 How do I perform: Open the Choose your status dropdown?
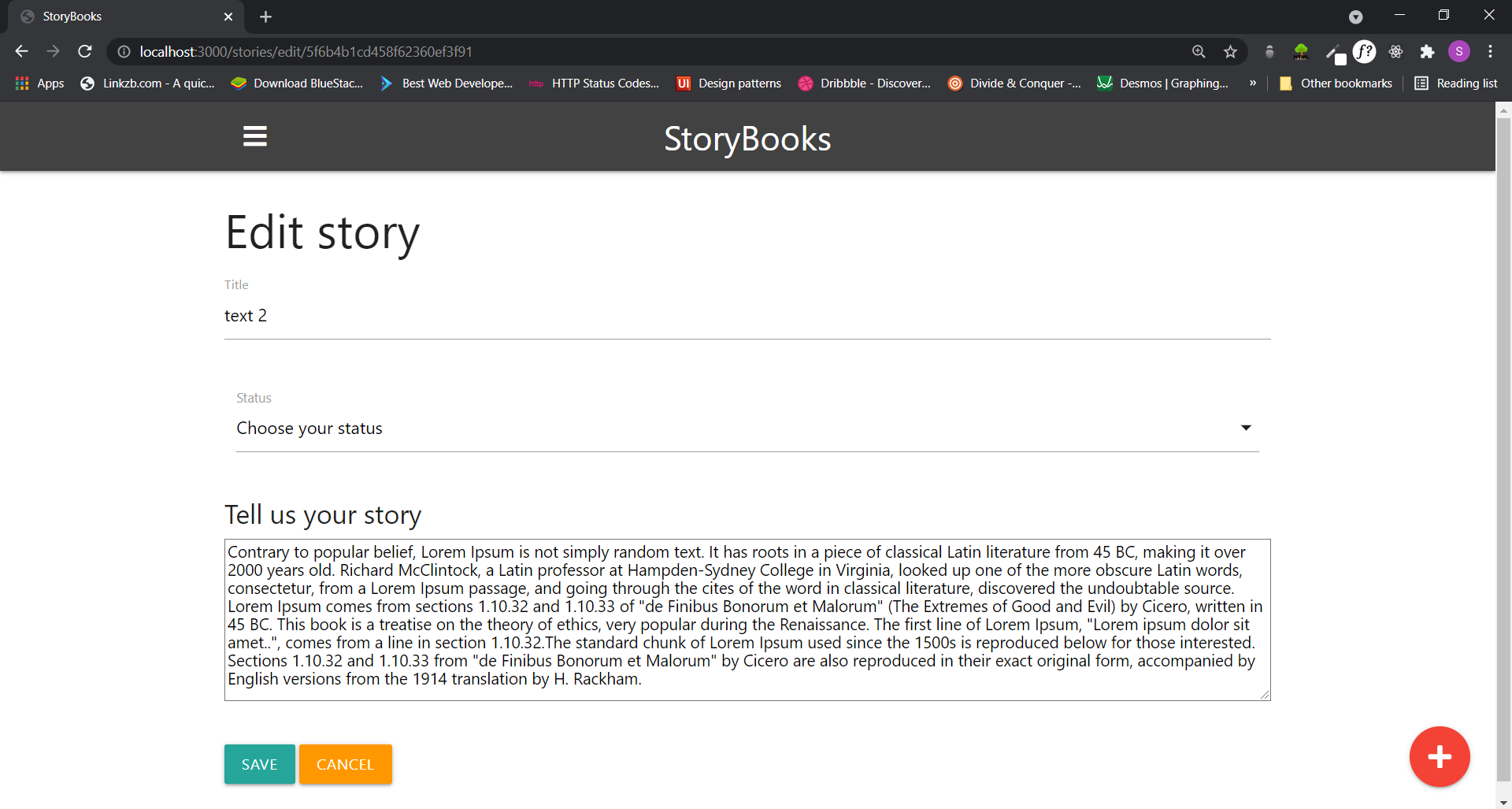[747, 429]
